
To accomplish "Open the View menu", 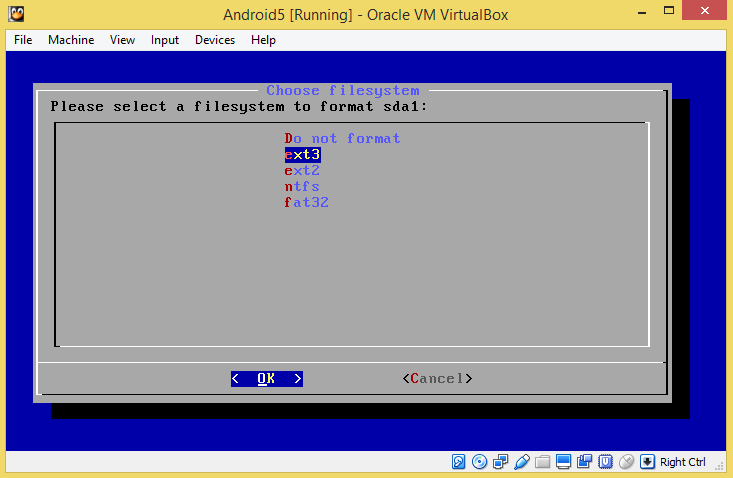I will click(x=122, y=40).
